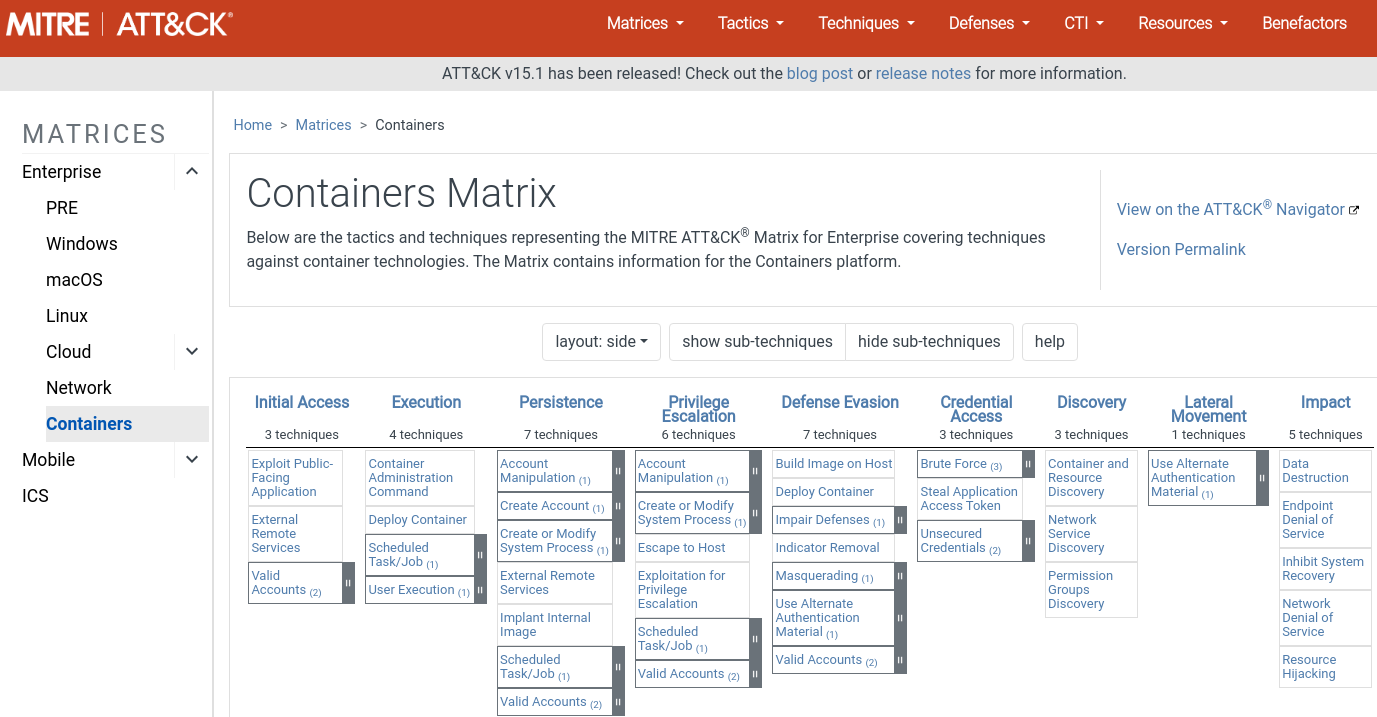This screenshot has width=1377, height=717.
Task: Open View on the ATT&CK Navigator link
Action: [x=1231, y=209]
